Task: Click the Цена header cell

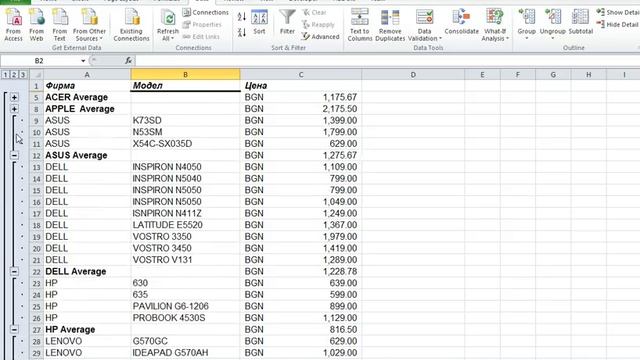Action: (x=301, y=86)
